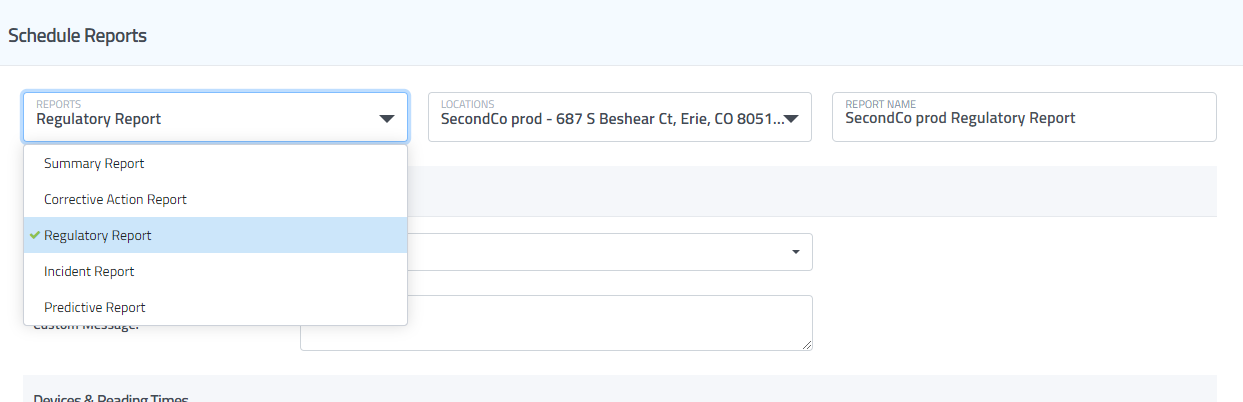Click the green checkmark beside Regulatory Report
This screenshot has width=1243, height=402.
35,235
